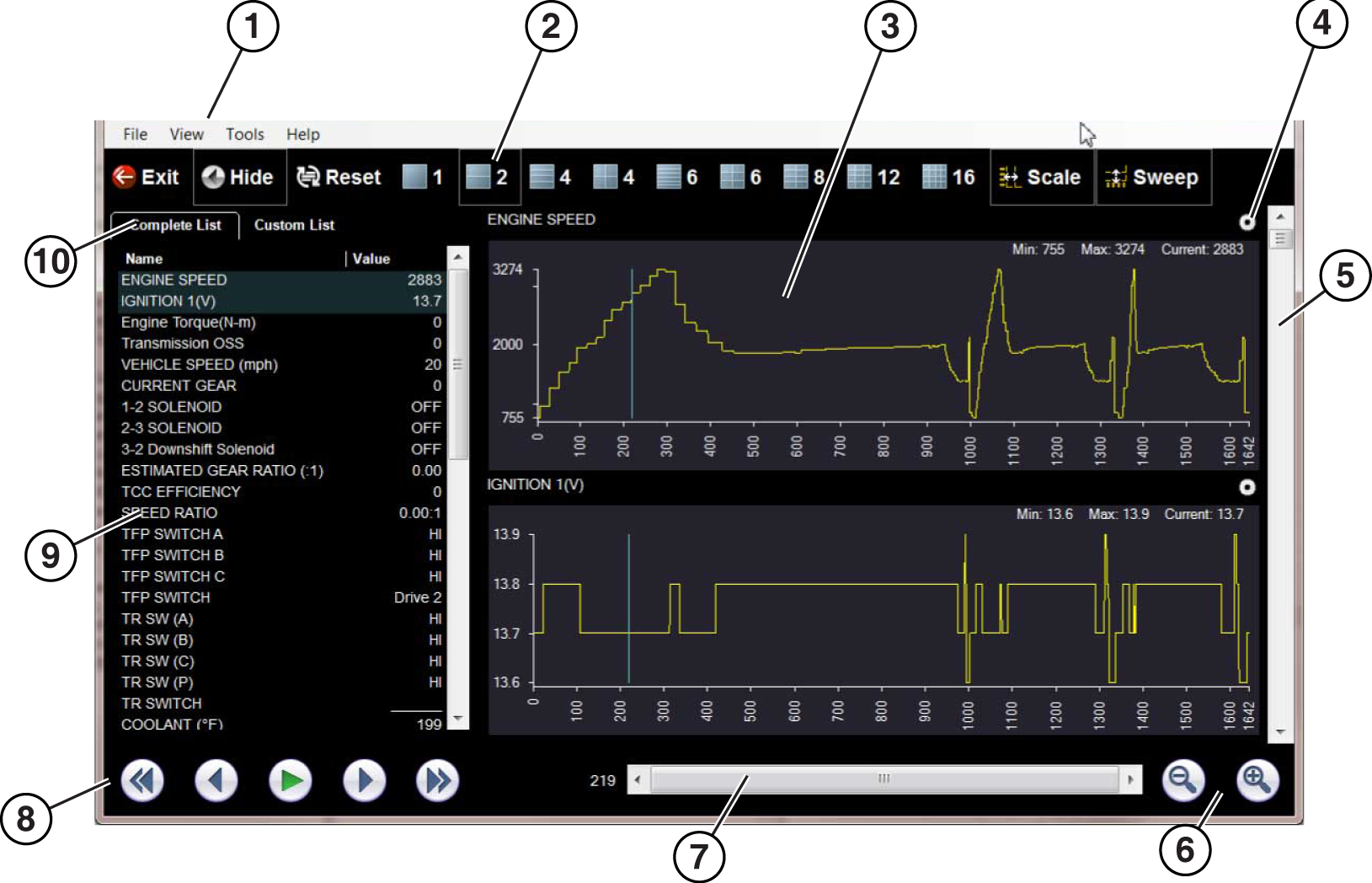Jump to last frame using double-right arrows
The image size is (1372, 883).
[438, 780]
